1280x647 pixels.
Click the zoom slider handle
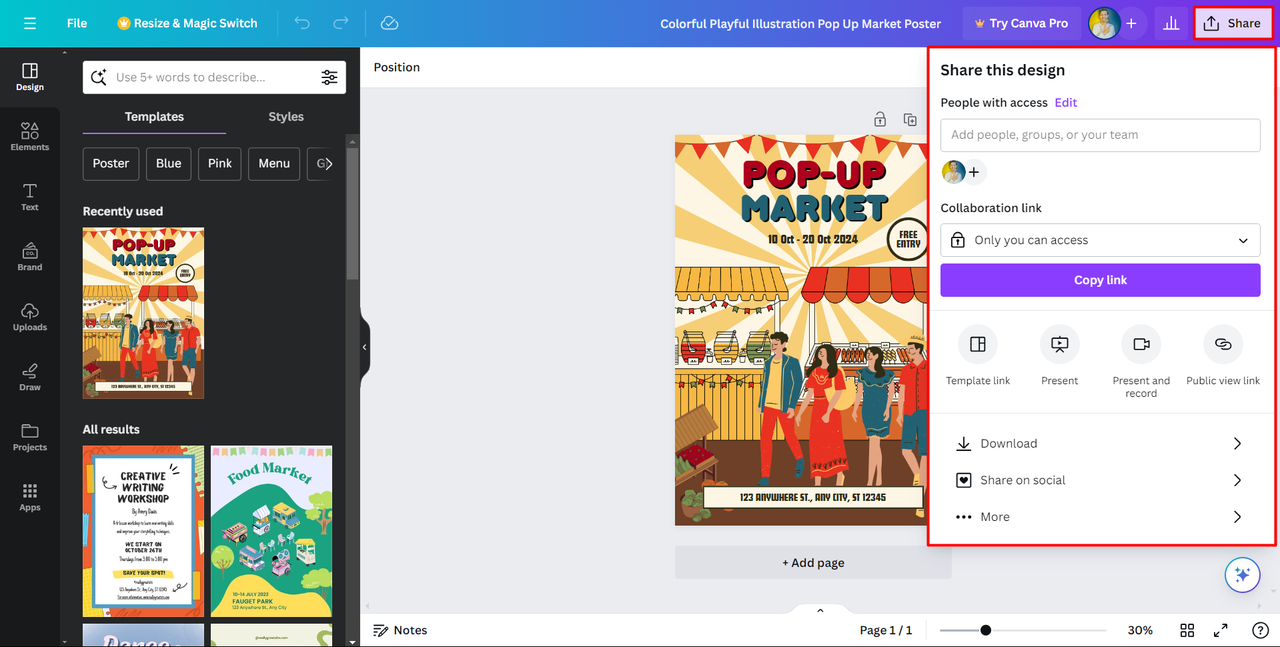(x=986, y=630)
